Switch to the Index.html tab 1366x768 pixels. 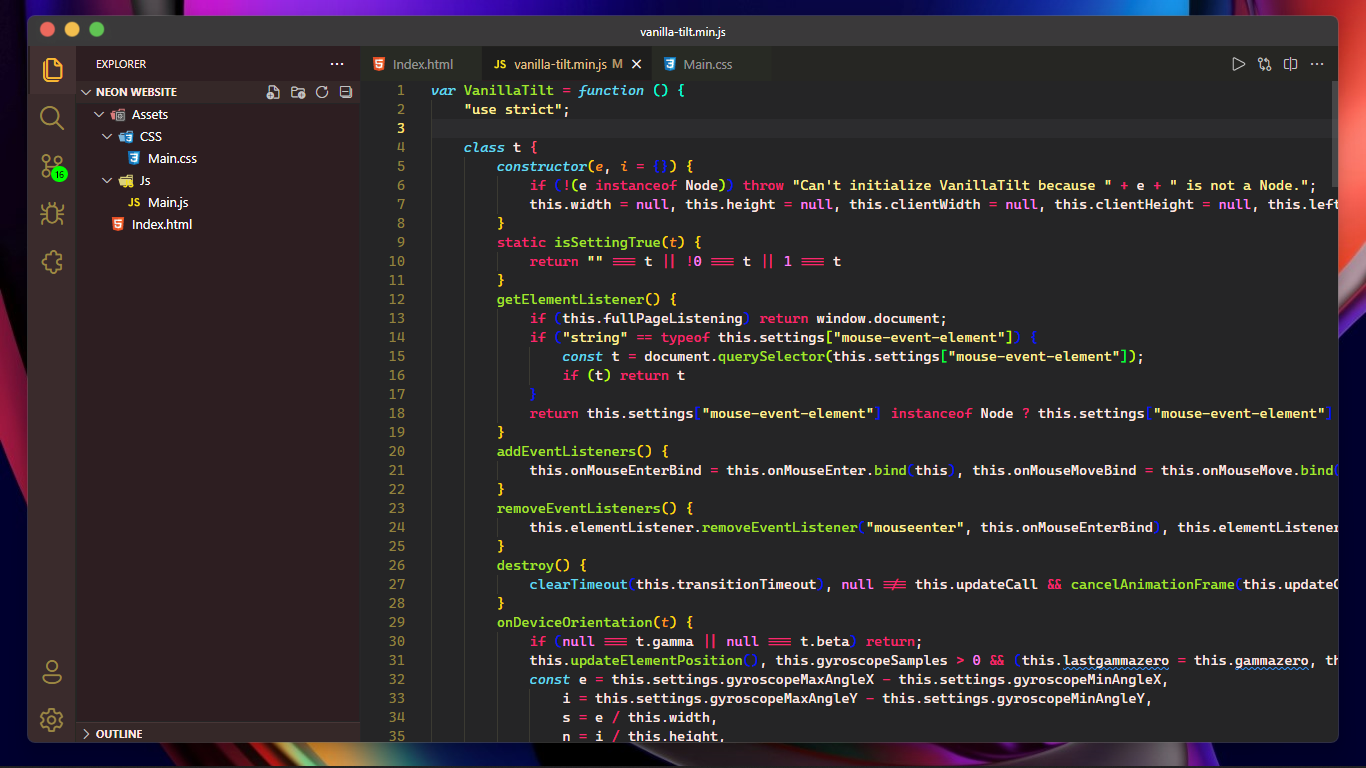(423, 64)
